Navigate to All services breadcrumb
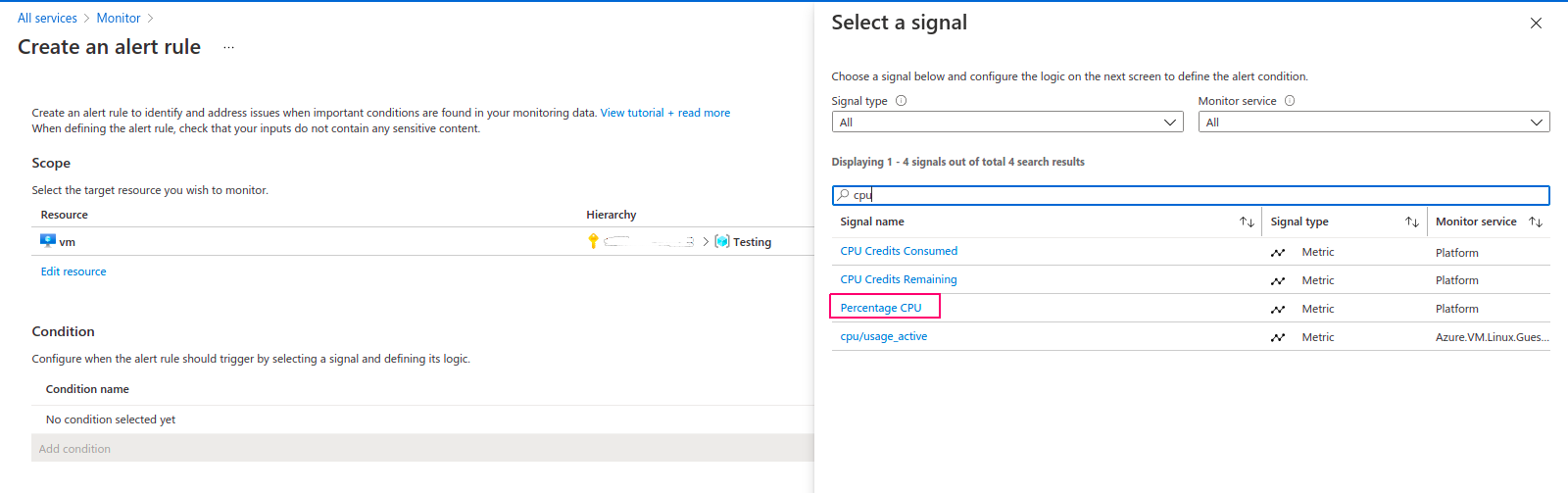Screen dimensions: 1568x493 47,19
